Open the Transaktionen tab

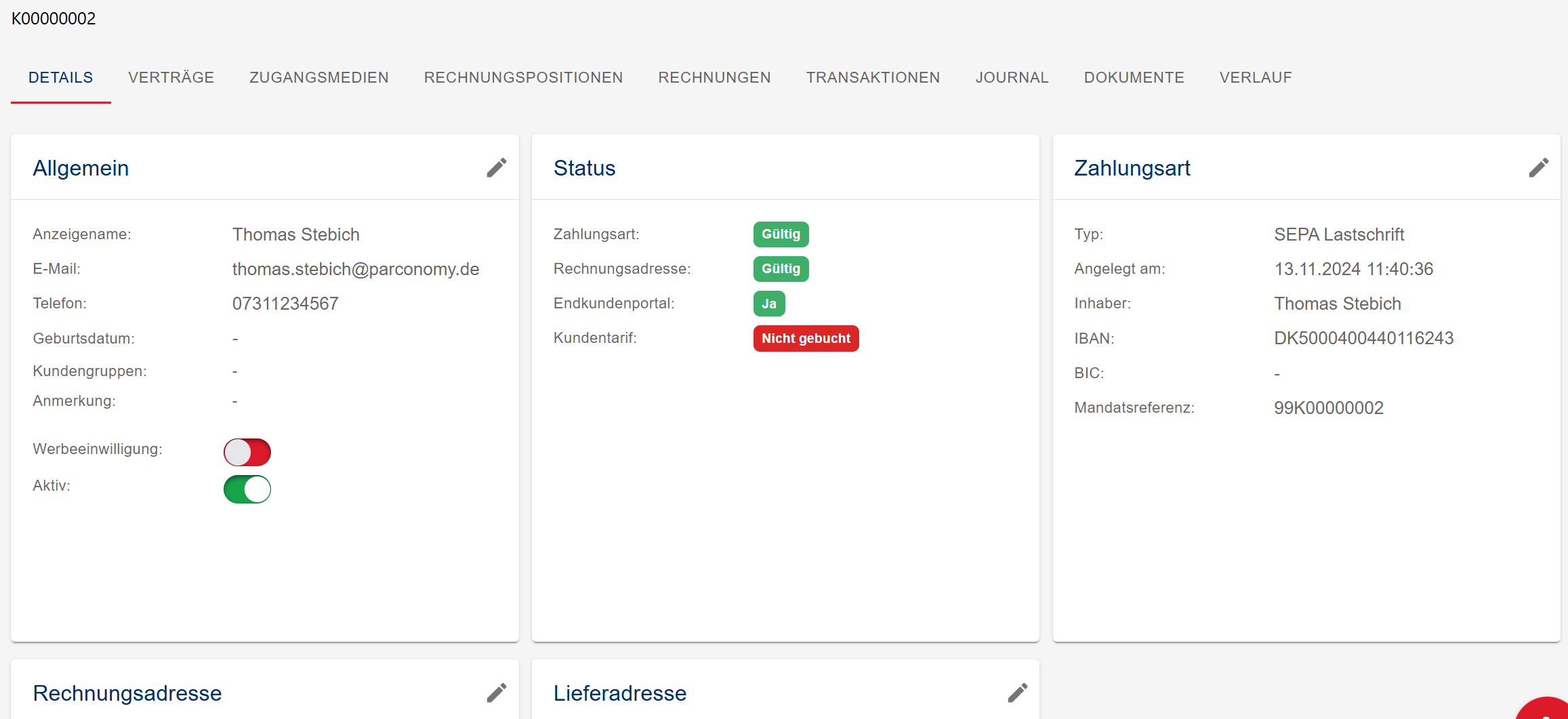873,78
